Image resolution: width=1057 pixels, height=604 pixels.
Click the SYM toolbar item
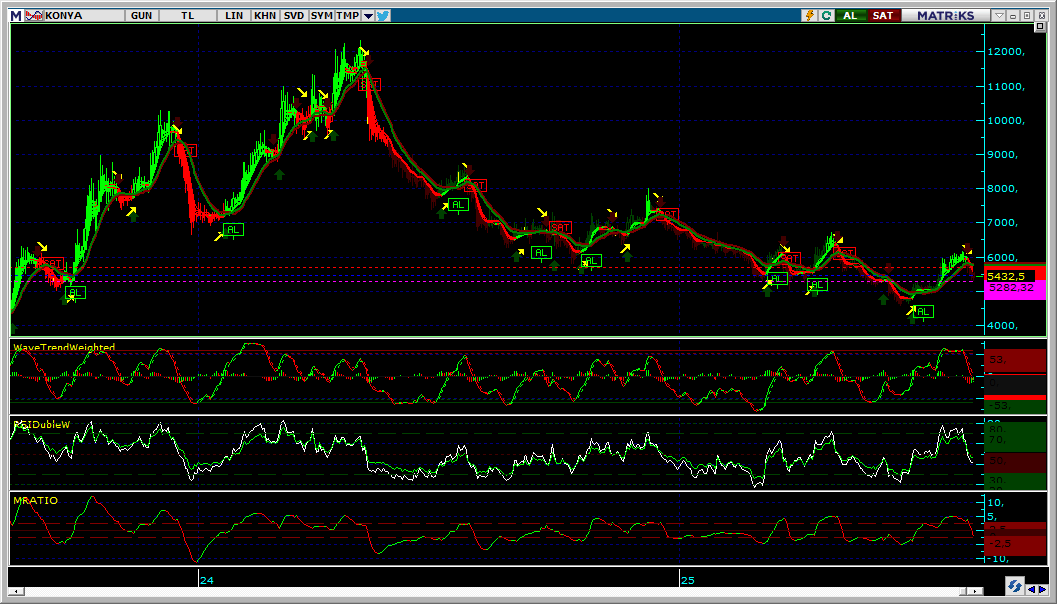click(x=322, y=15)
